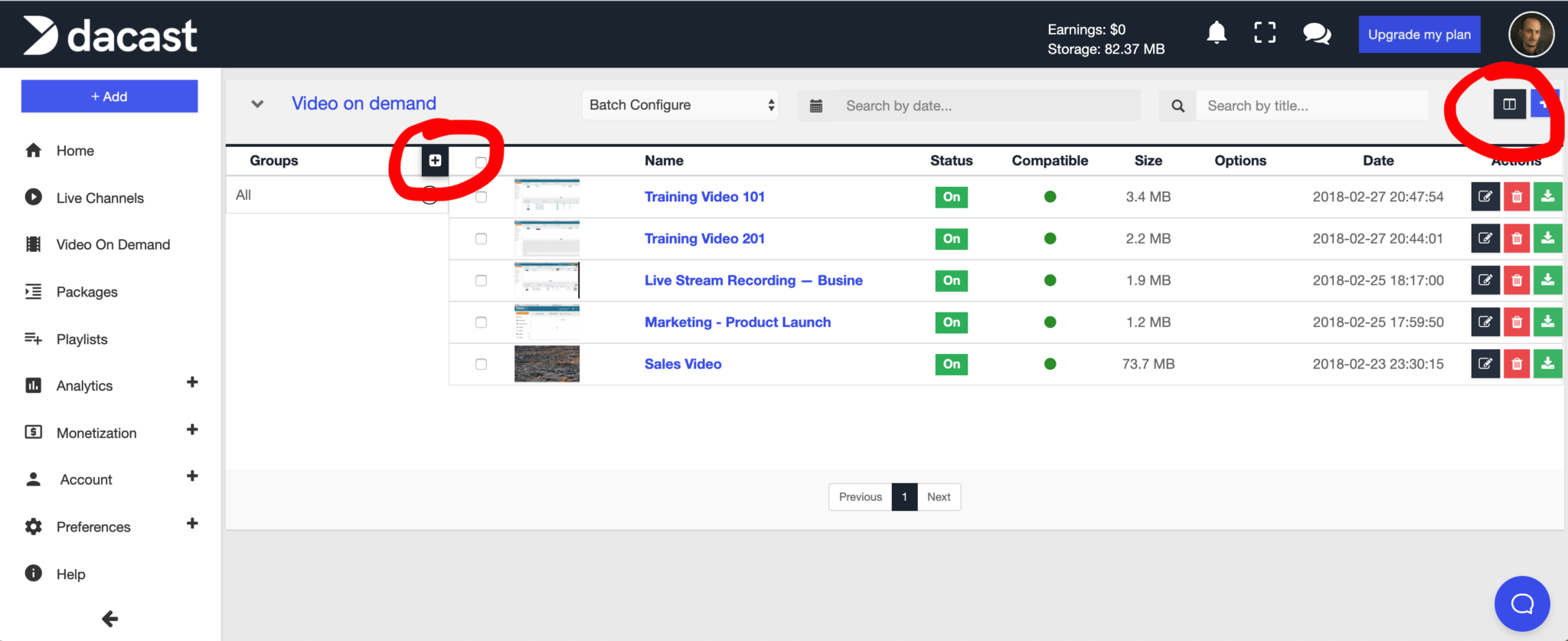Image resolution: width=1568 pixels, height=641 pixels.
Task: Expand Analytics submenu plus
Action: tap(192, 382)
